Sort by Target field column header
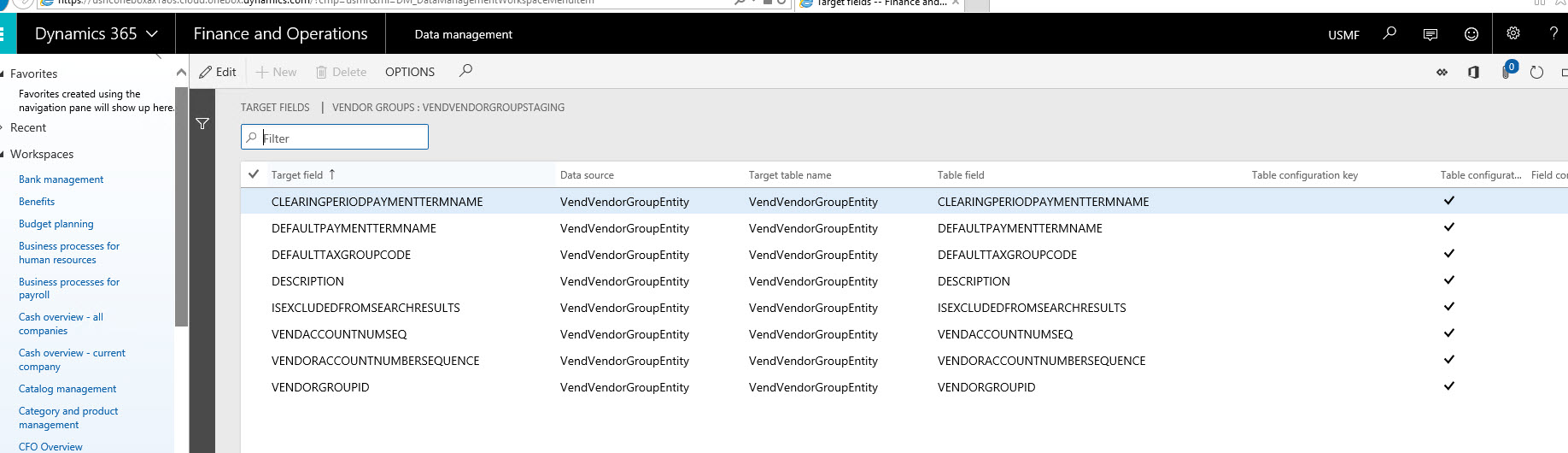The width and height of the screenshot is (1568, 453). point(303,175)
